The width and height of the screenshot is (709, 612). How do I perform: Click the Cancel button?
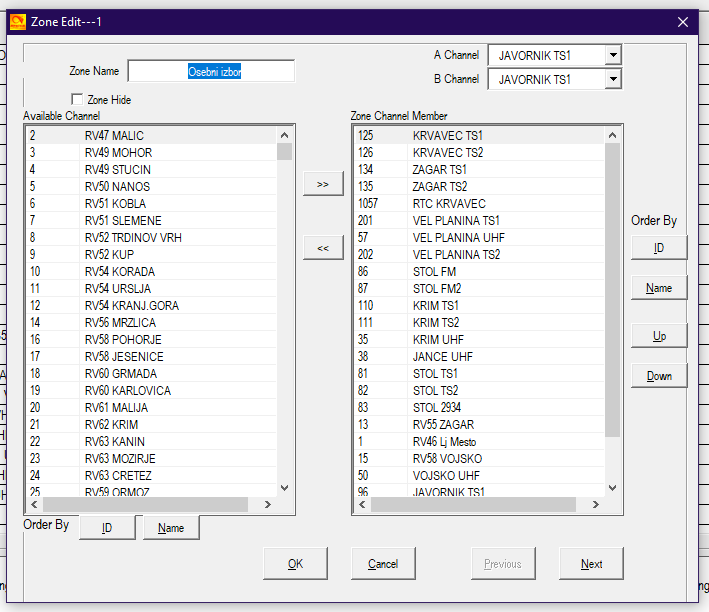click(x=383, y=564)
